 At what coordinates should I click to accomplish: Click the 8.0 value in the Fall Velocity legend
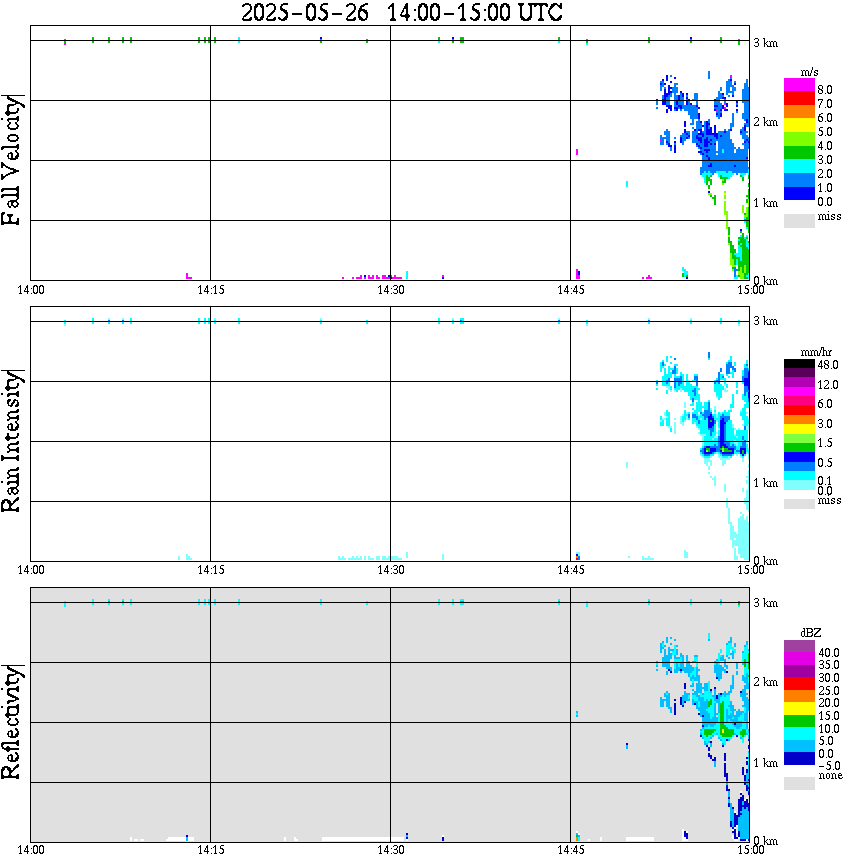825,90
